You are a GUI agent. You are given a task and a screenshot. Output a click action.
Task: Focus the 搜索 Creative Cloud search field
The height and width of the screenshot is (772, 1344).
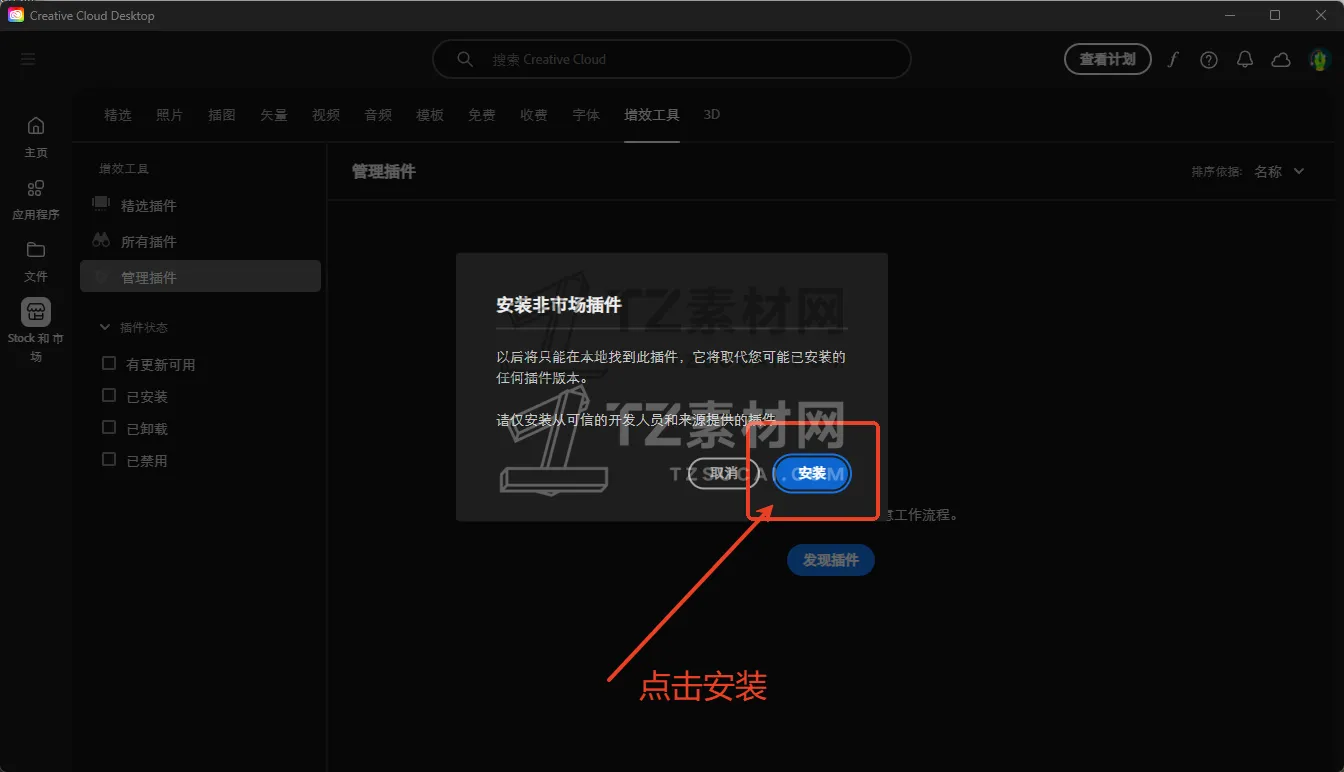(x=672, y=59)
